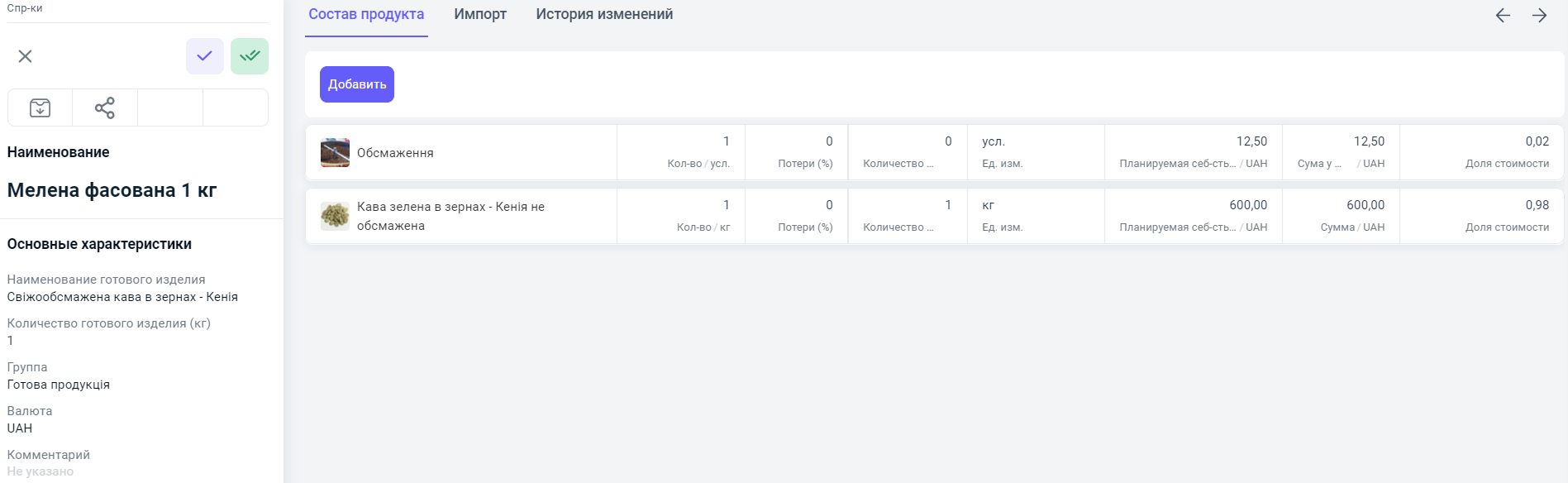Go to previous record with left arrow
The width and height of the screenshot is (1568, 483).
pyautogui.click(x=1503, y=16)
